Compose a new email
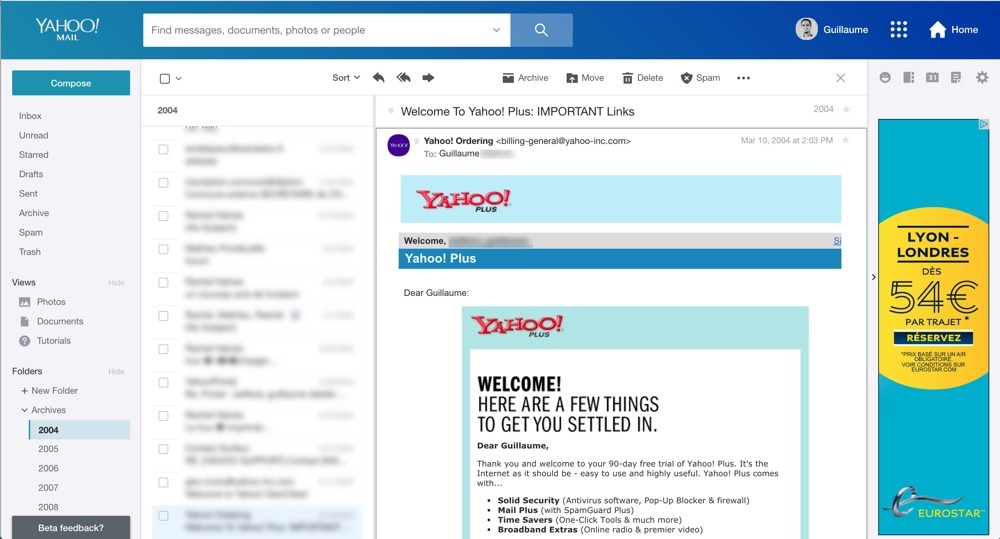The width and height of the screenshot is (1000, 539). (x=71, y=83)
